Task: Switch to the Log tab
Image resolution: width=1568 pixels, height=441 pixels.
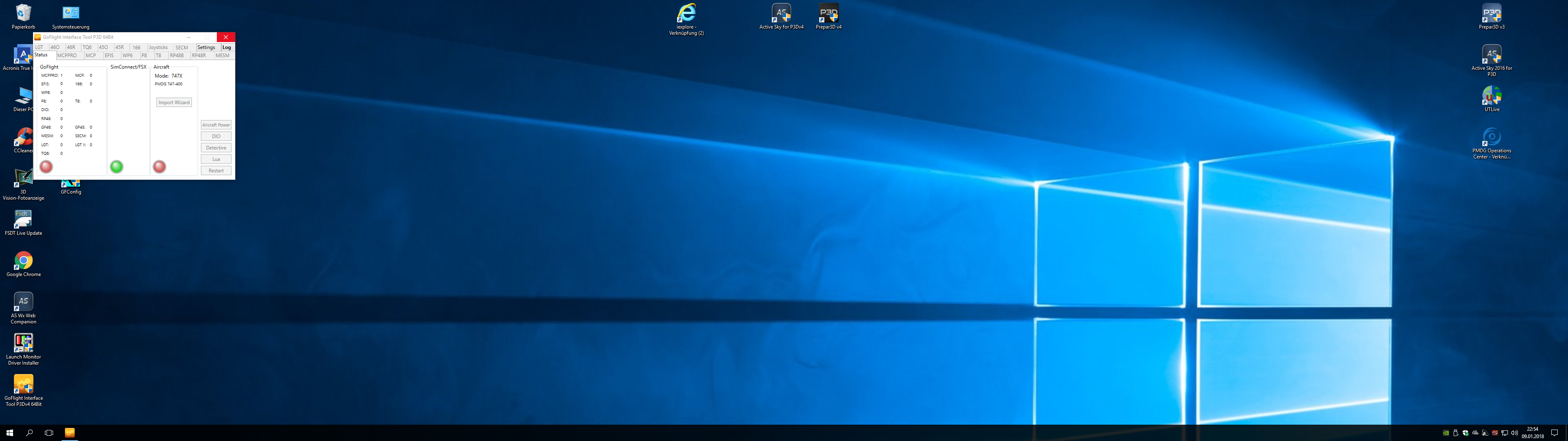Action: [x=227, y=47]
